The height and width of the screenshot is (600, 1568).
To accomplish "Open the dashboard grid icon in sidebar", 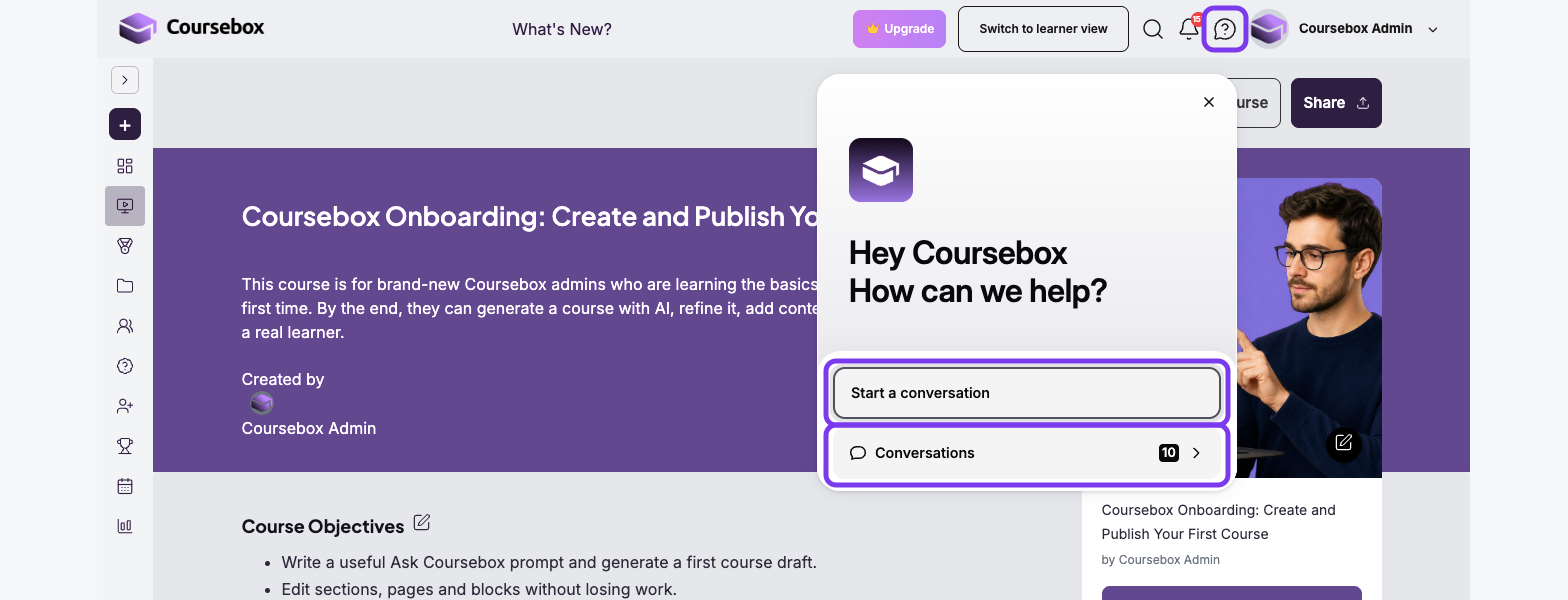I will click(125, 166).
